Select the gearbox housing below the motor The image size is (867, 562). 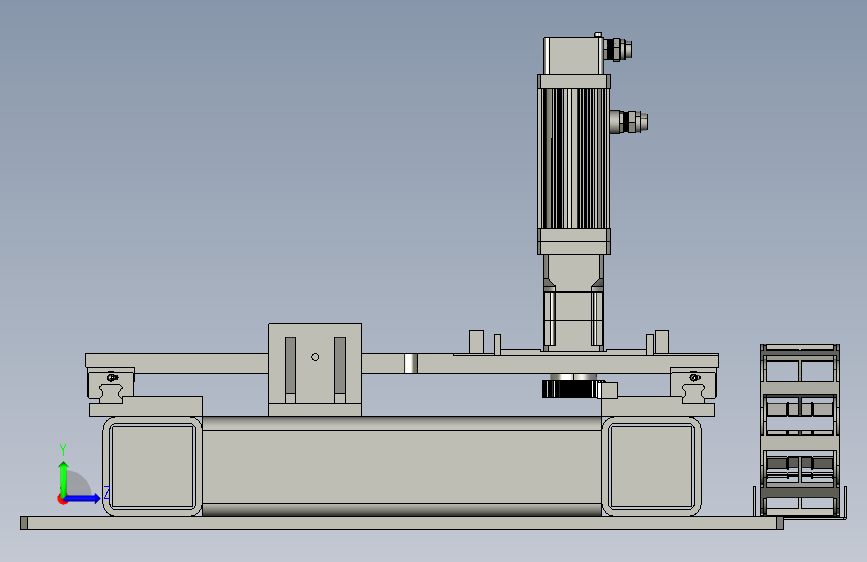(573, 302)
